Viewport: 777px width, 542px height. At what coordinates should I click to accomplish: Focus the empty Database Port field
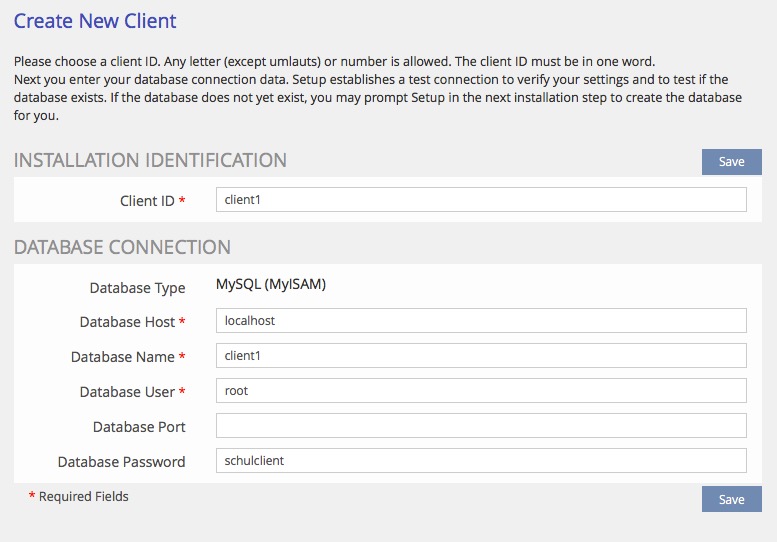[480, 426]
